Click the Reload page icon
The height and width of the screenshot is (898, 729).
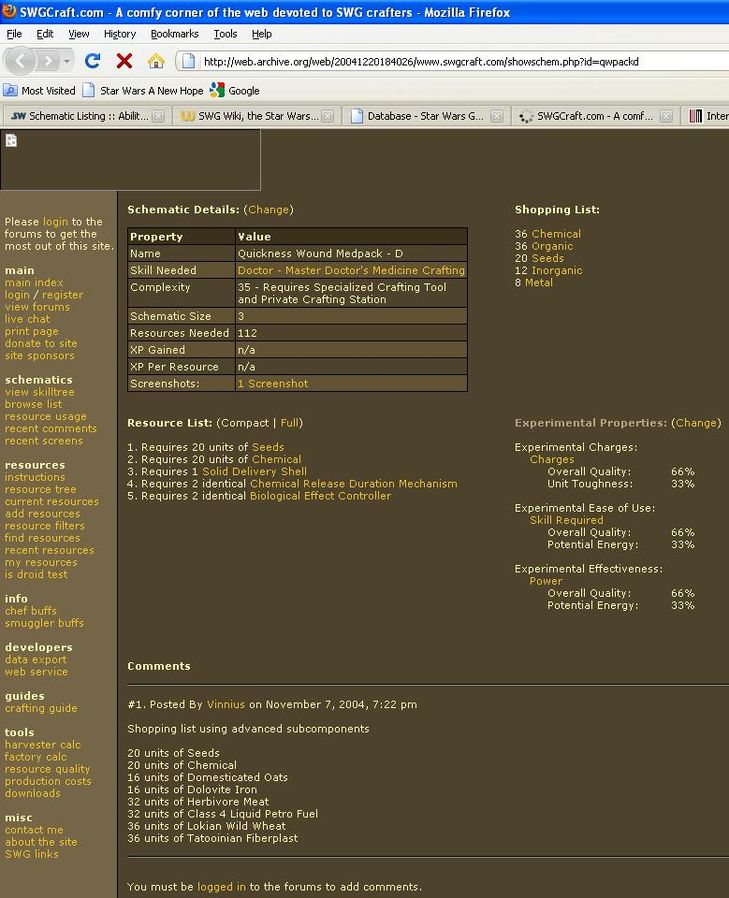point(92,61)
